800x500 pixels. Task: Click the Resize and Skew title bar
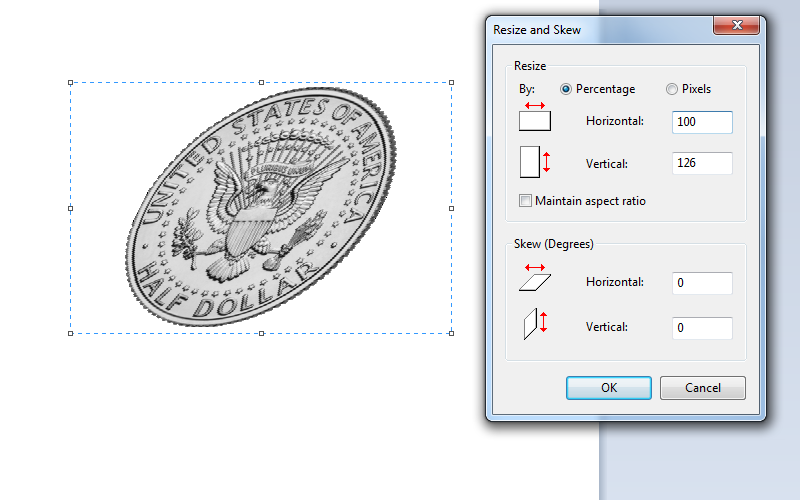pyautogui.click(x=600, y=30)
